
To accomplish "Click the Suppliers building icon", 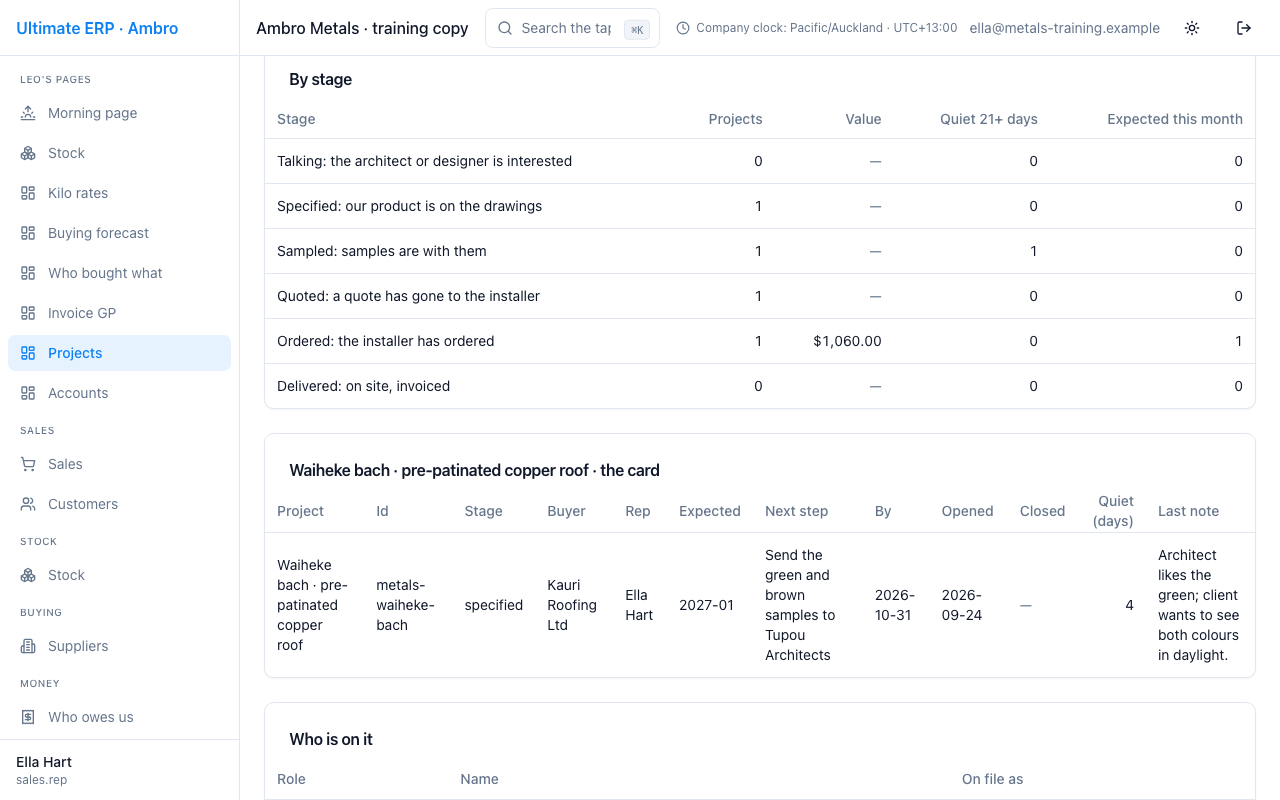I will [28, 646].
